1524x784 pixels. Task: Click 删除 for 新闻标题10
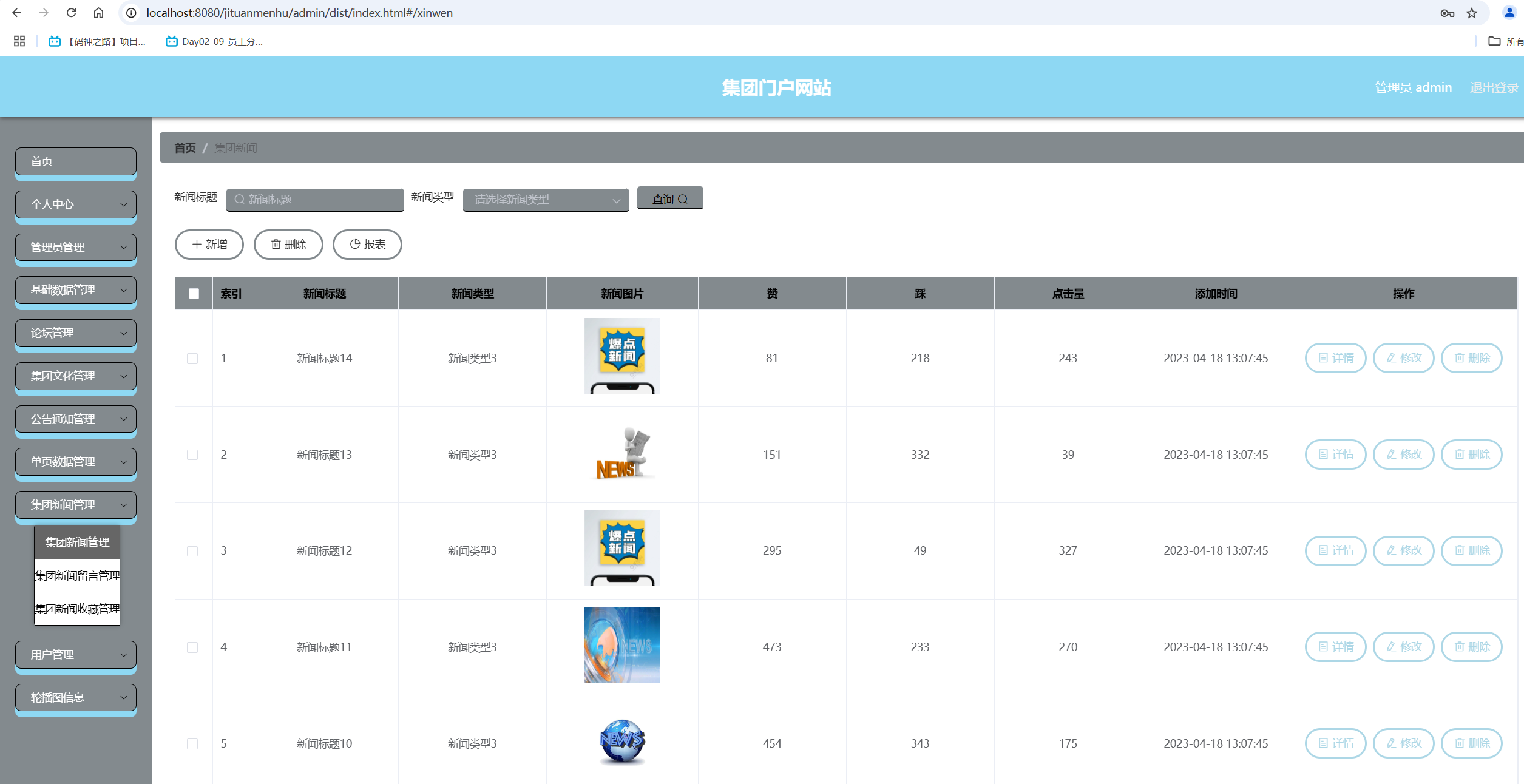click(1471, 743)
